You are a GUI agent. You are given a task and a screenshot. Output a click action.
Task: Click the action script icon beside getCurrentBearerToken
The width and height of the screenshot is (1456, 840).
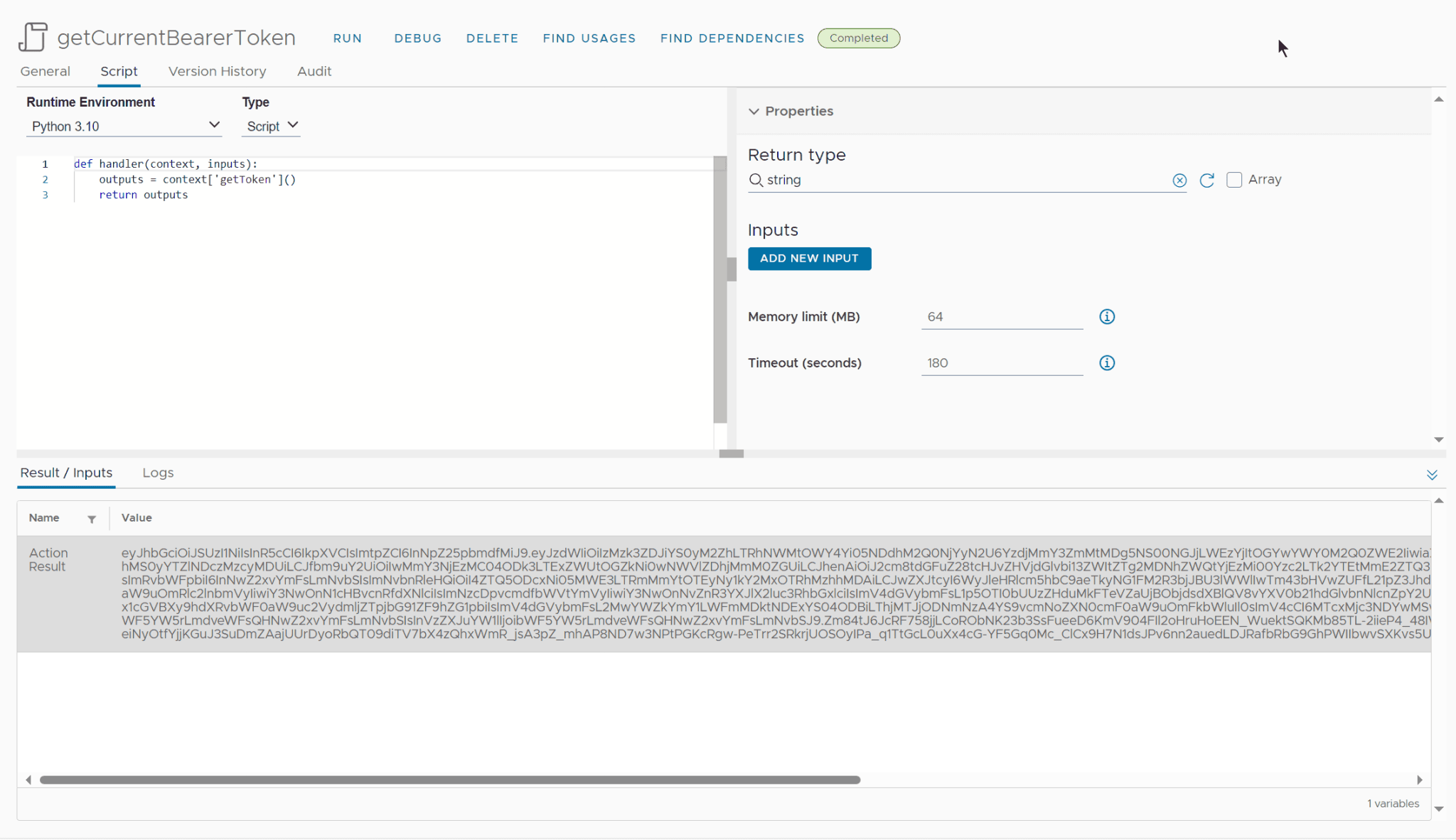pos(33,37)
